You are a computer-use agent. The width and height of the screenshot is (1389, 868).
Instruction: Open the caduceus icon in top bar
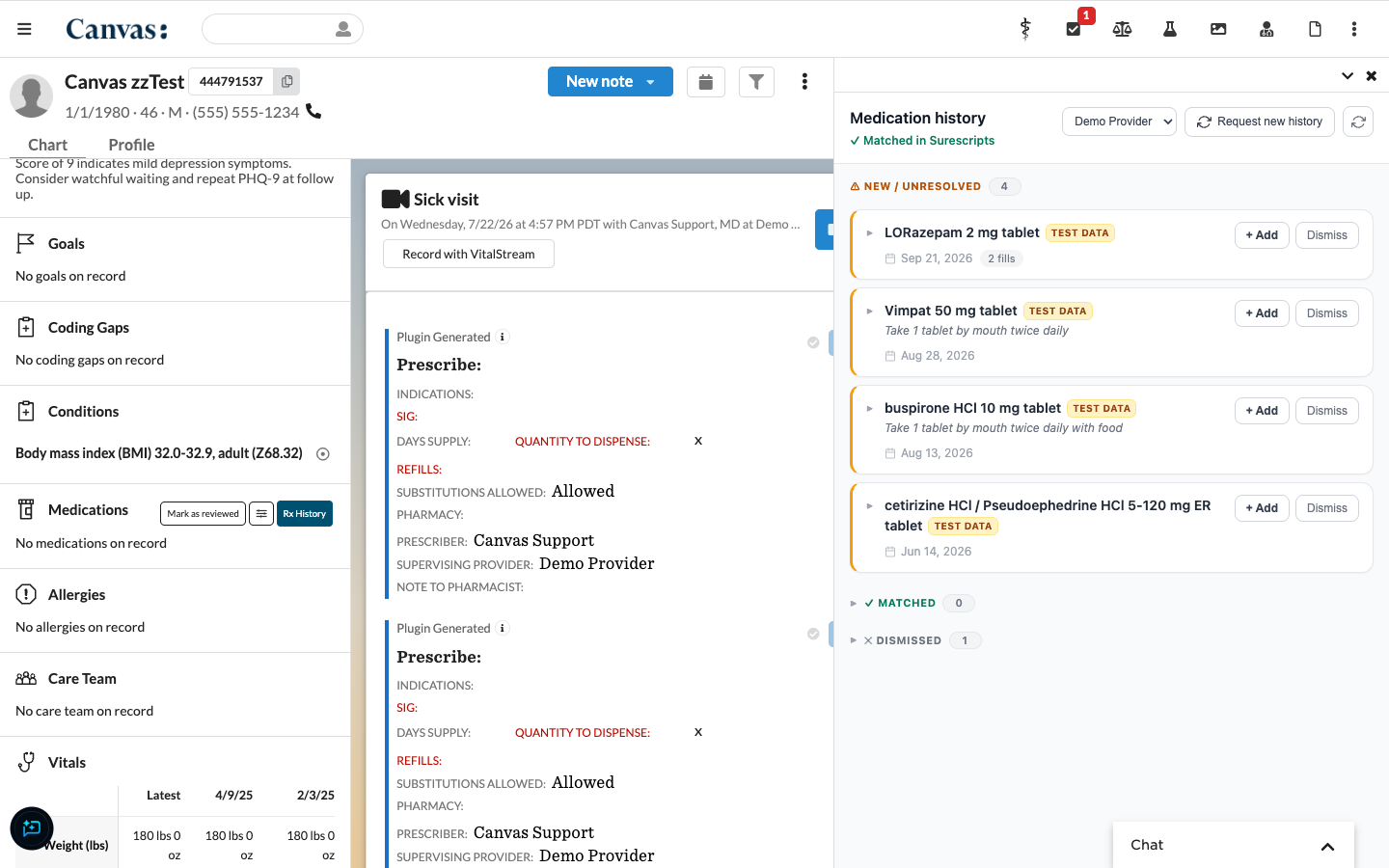click(x=1025, y=29)
